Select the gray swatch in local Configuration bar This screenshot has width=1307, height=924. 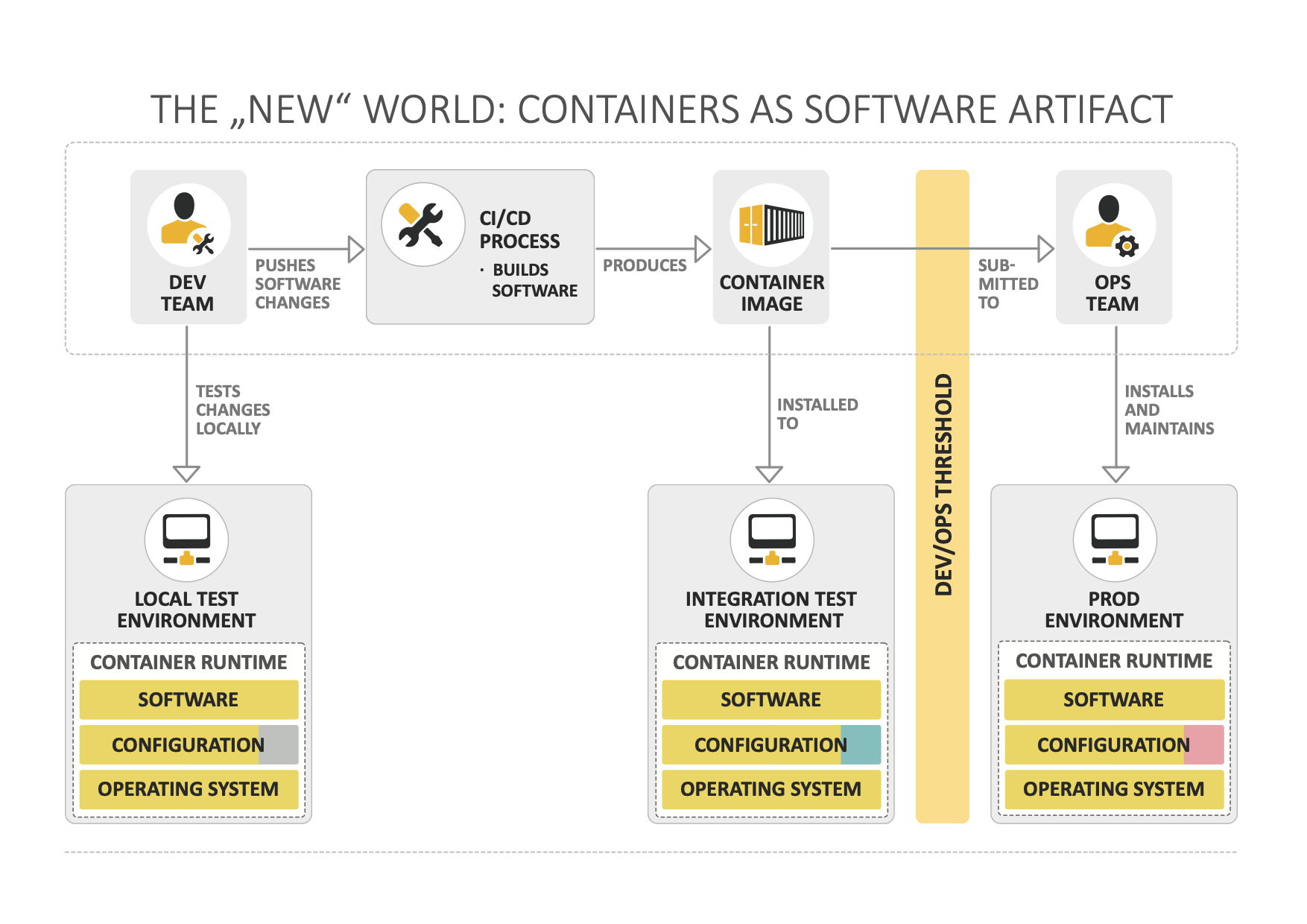279,744
